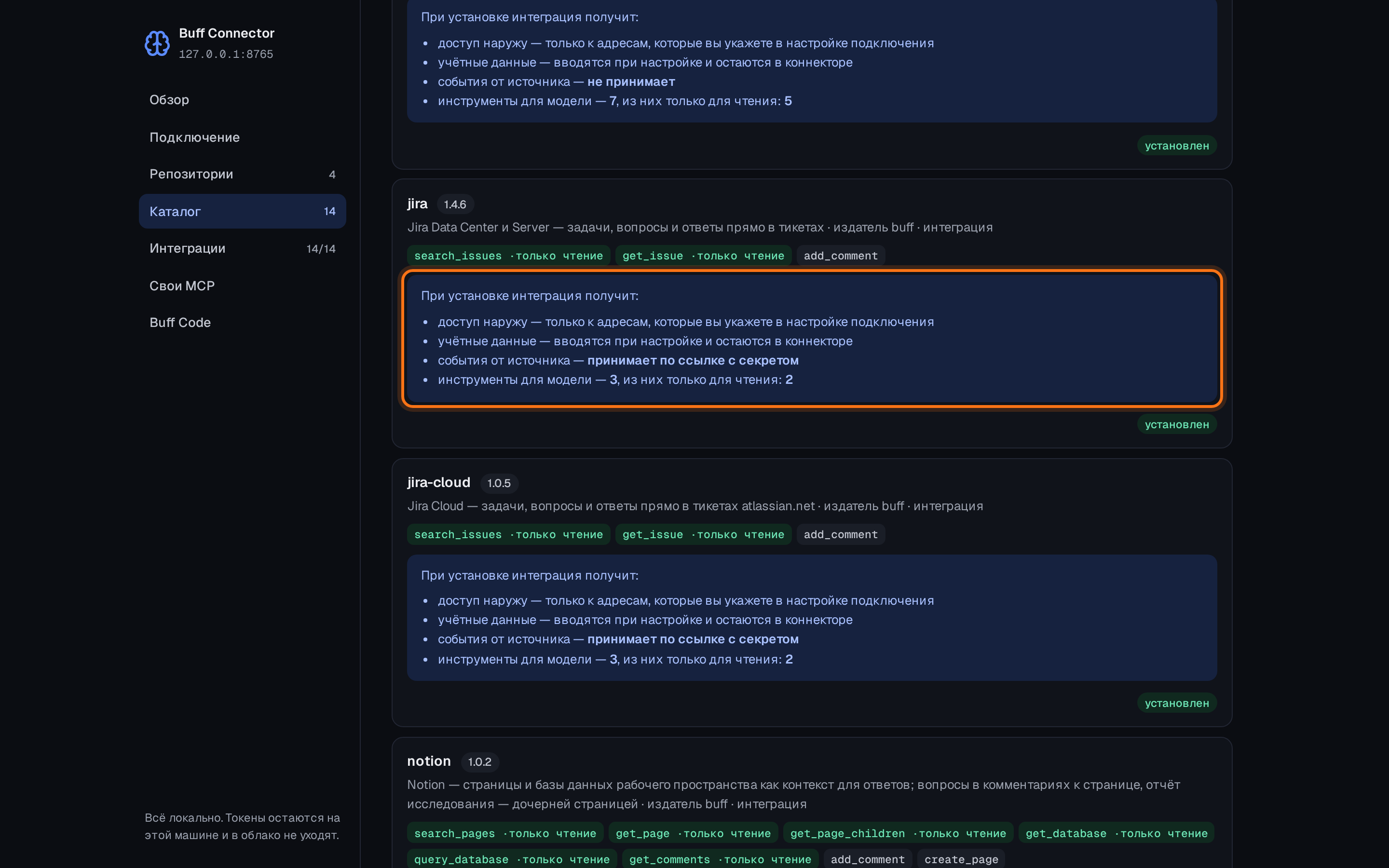Click the search_issues tag under jira
The image size is (1389, 868).
[x=508, y=256]
